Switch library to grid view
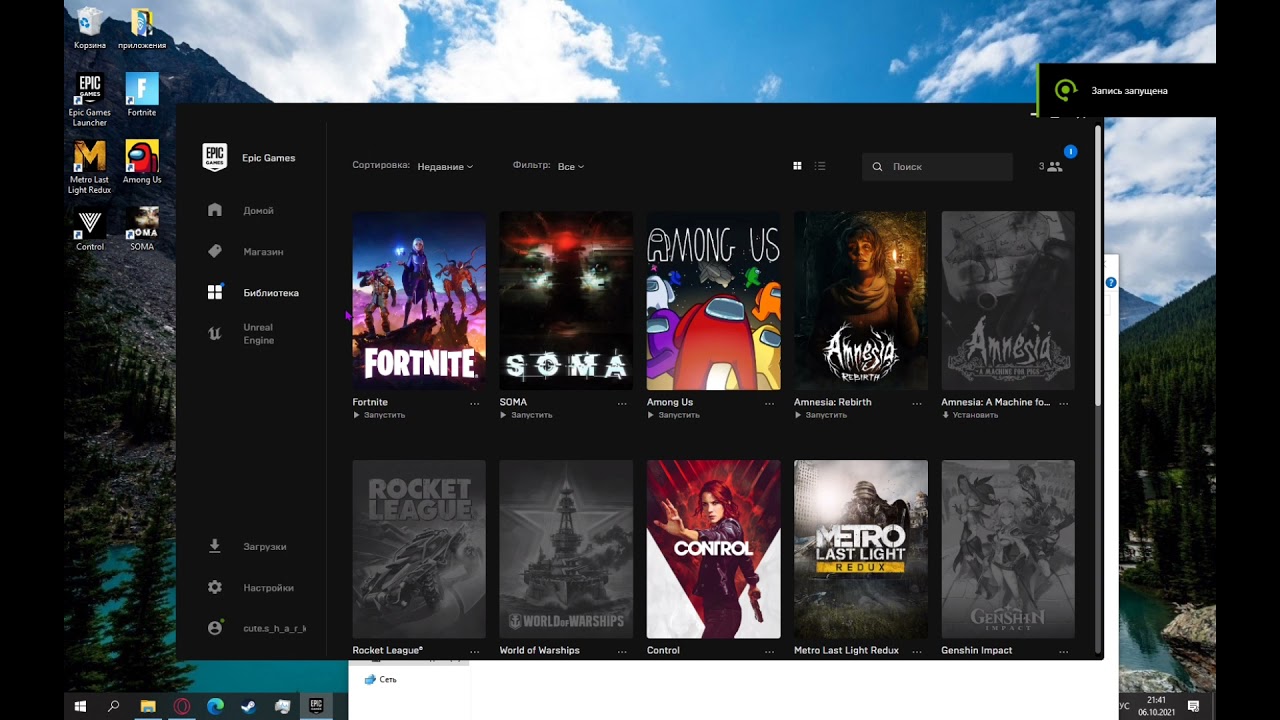The image size is (1280, 720). pyautogui.click(x=797, y=166)
